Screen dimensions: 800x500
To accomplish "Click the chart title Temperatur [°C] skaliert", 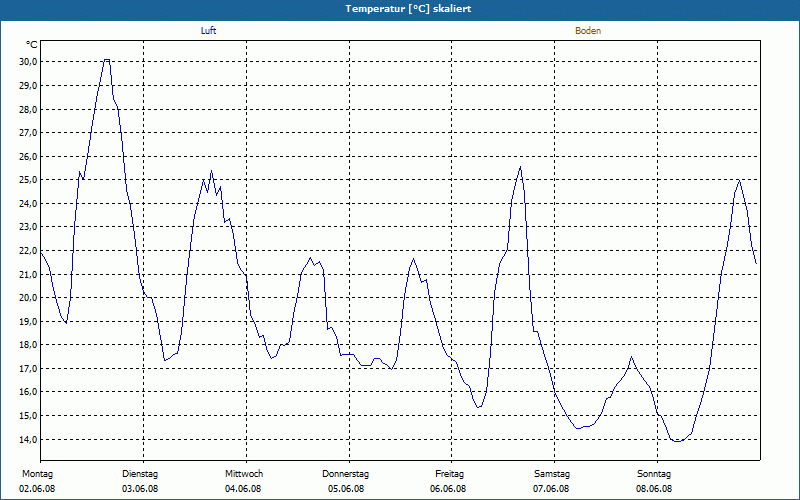I will (x=408, y=9).
